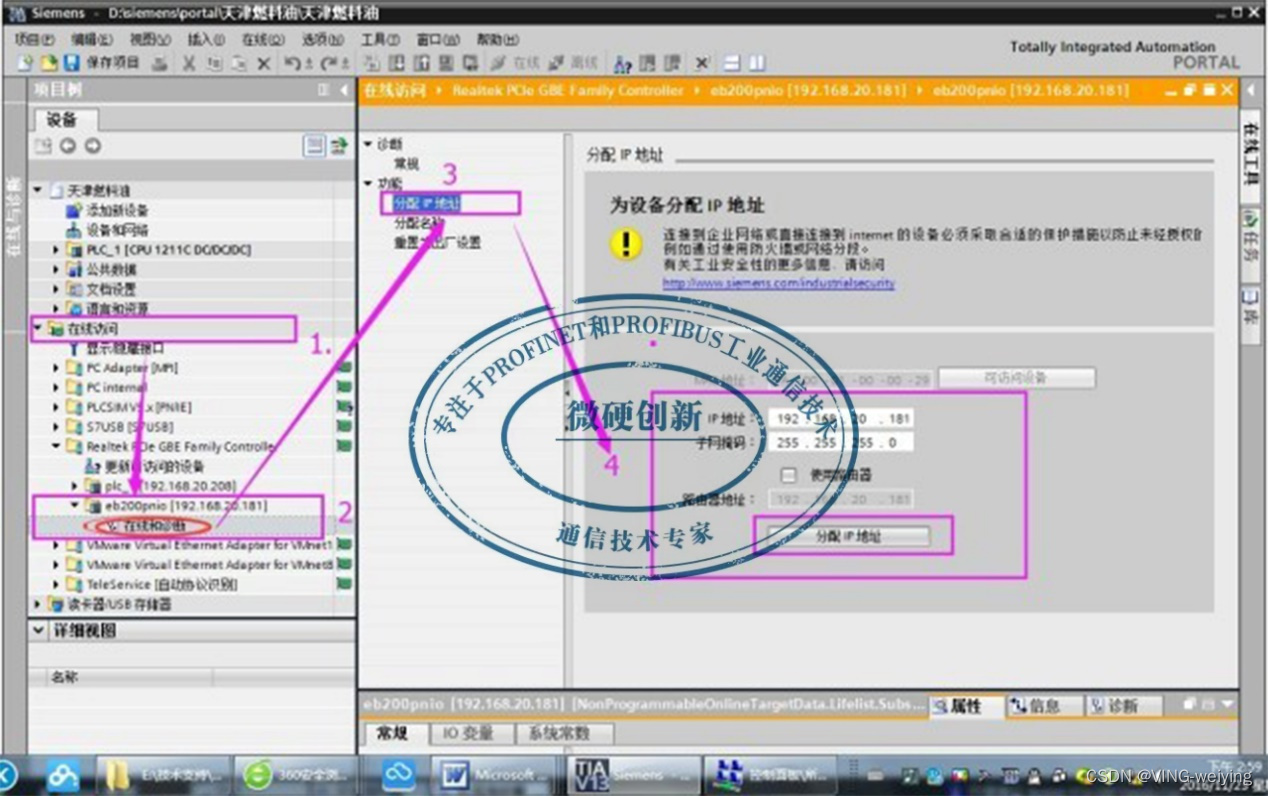Click the Add new device icon
The height and width of the screenshot is (796, 1268).
[72, 210]
